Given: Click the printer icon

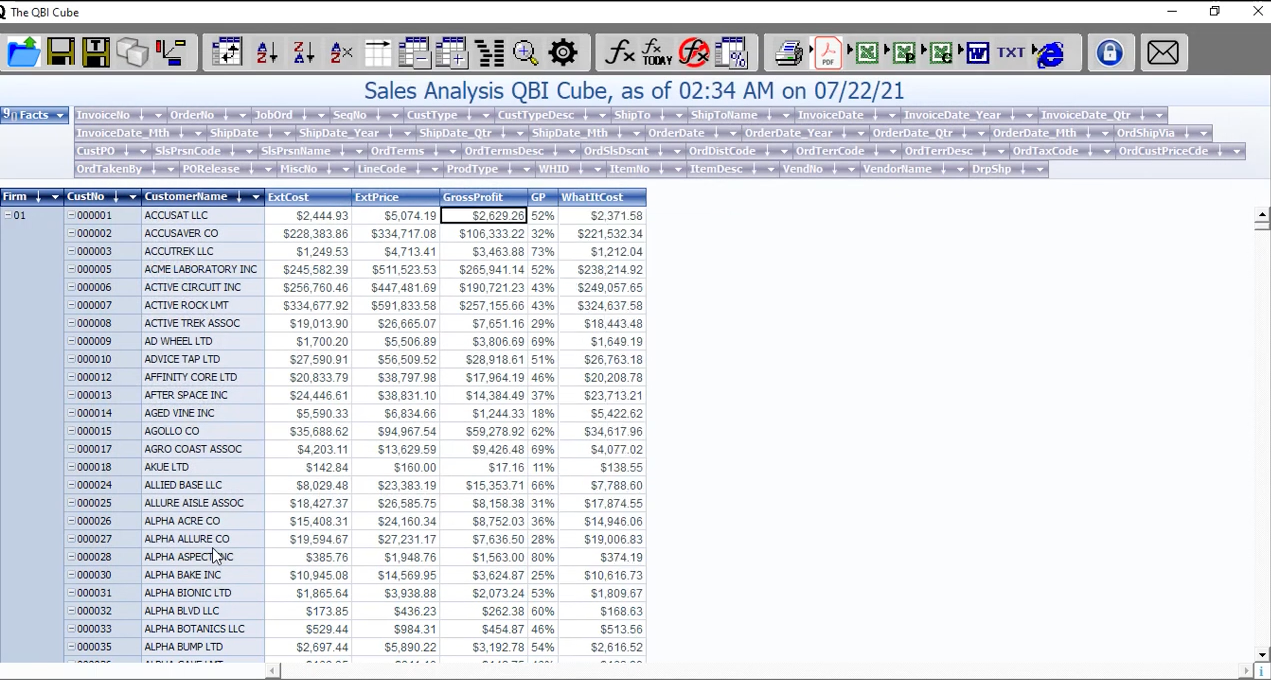Looking at the screenshot, I should coord(789,52).
